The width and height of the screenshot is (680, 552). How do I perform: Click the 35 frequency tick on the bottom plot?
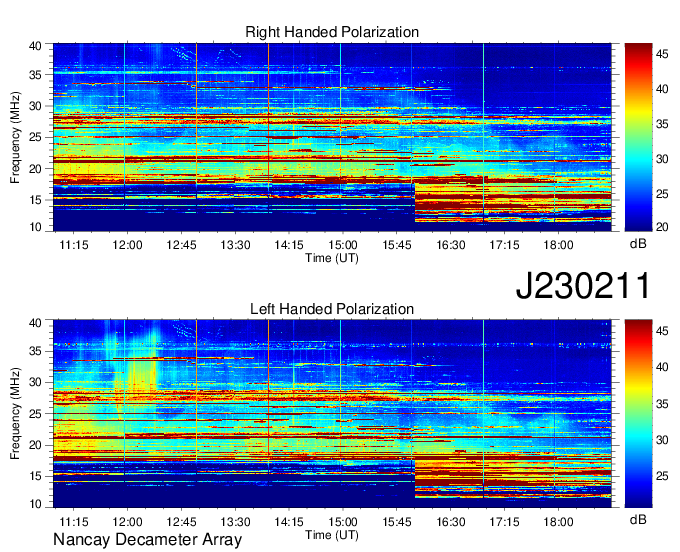pyautogui.click(x=36, y=351)
